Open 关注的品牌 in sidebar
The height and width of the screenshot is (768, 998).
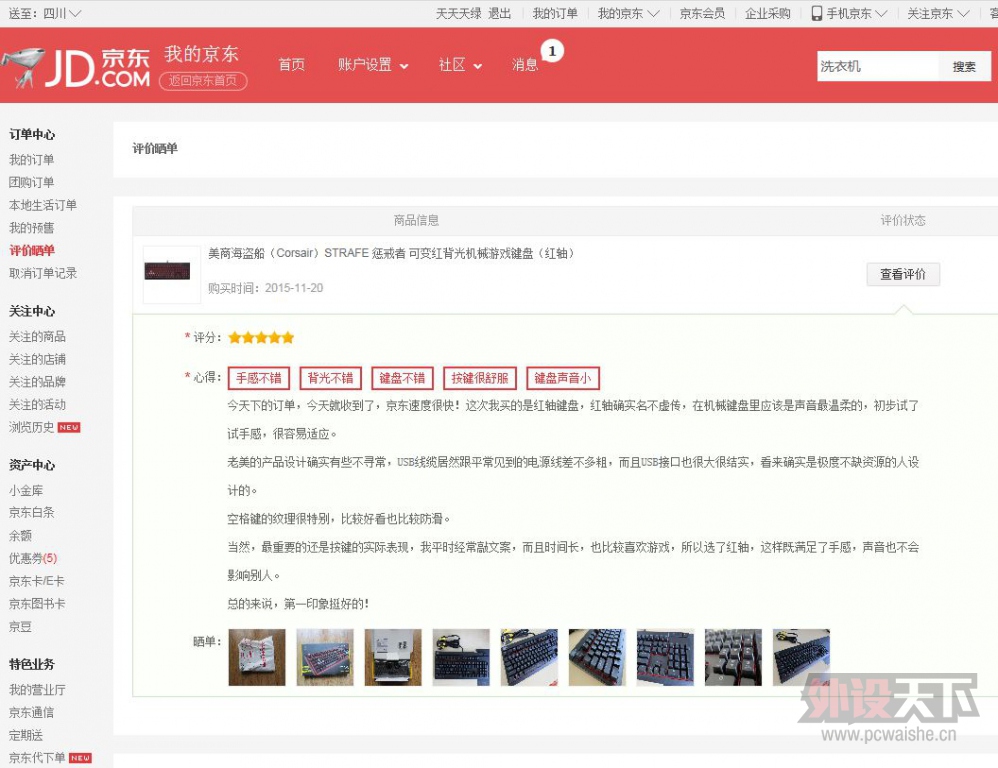click(x=37, y=382)
